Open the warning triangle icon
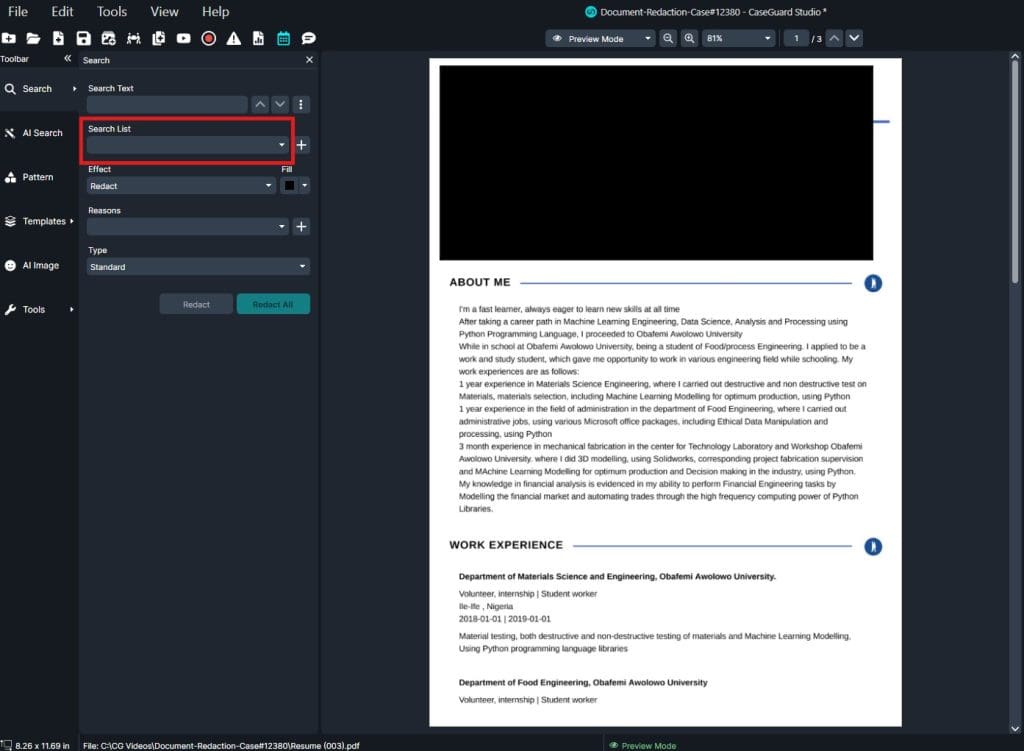The height and width of the screenshot is (751, 1024). [233, 38]
